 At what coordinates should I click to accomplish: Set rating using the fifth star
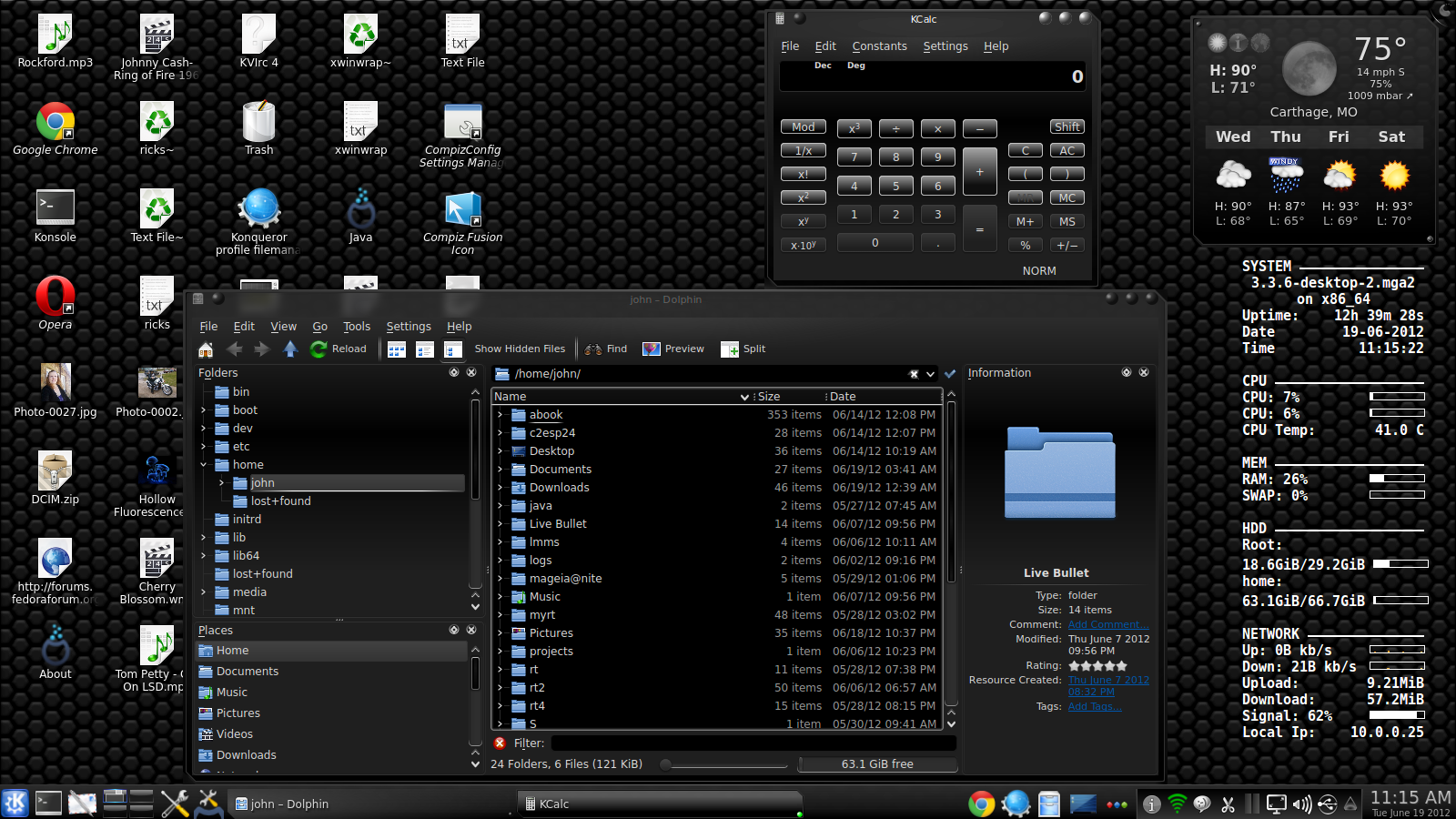[x=1122, y=666]
